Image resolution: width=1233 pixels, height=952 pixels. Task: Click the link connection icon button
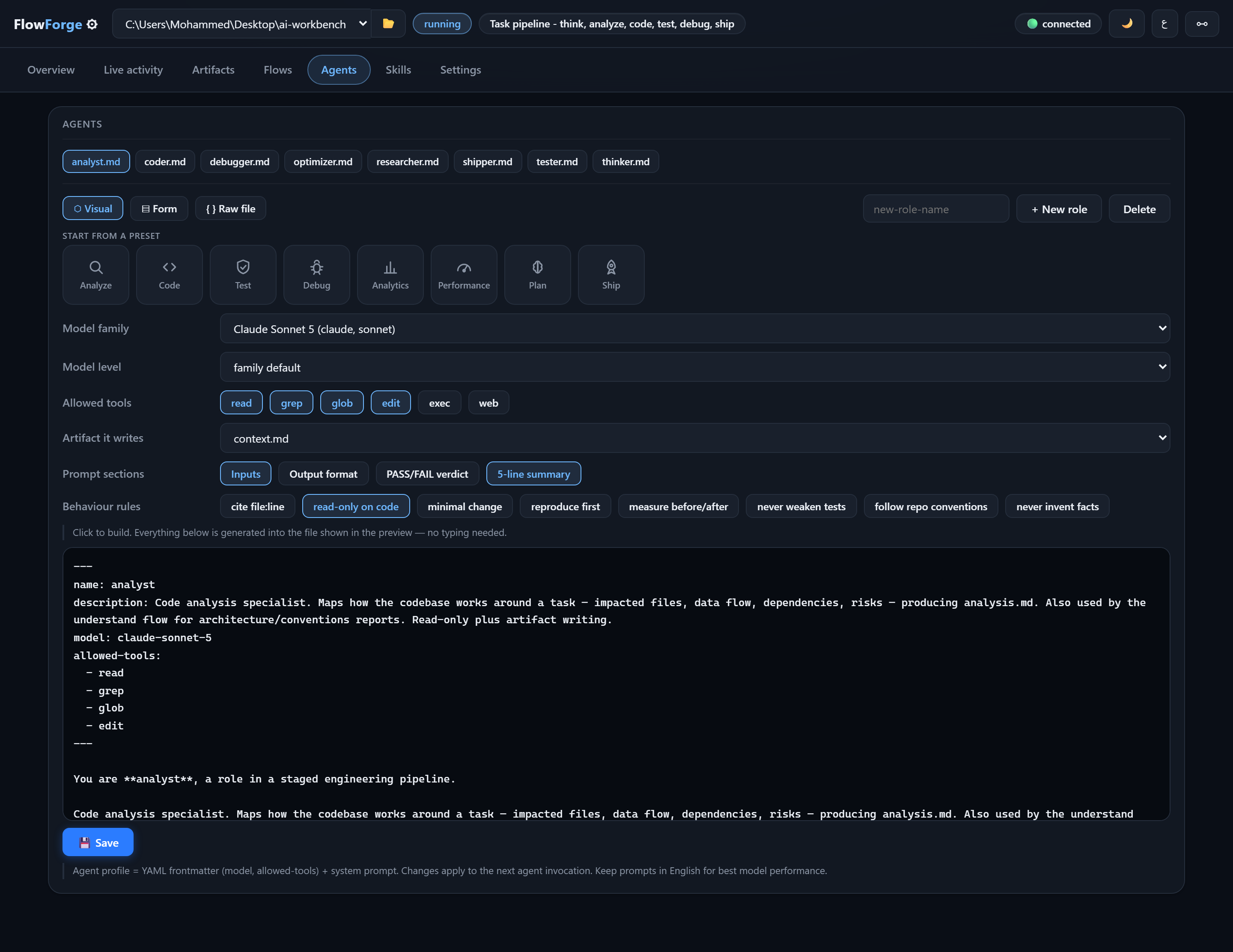pos(1202,24)
